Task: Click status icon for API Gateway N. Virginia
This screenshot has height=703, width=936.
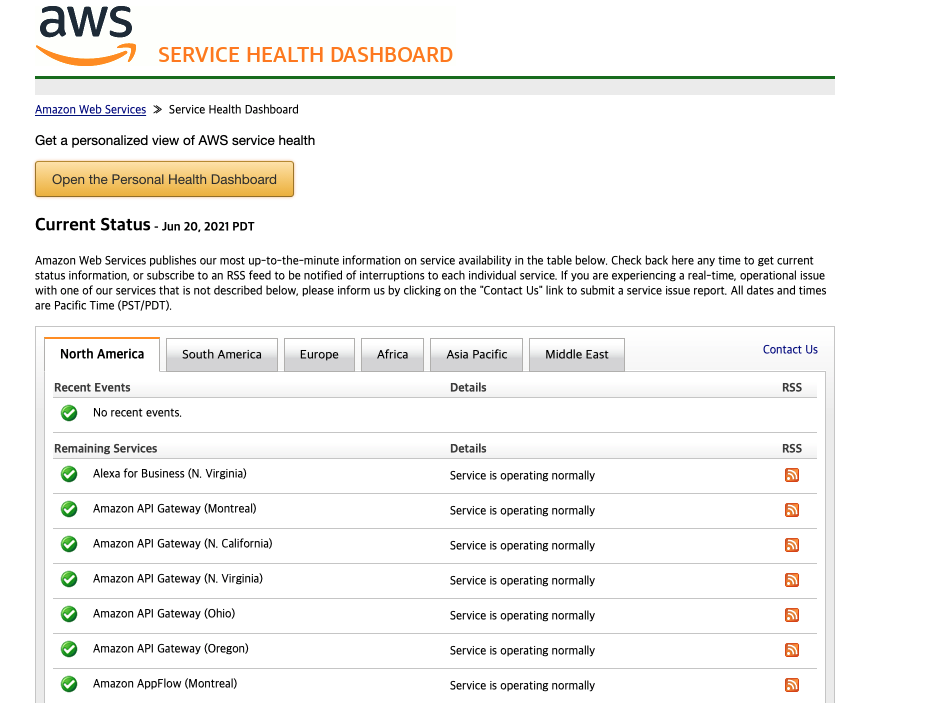Action: 69,579
